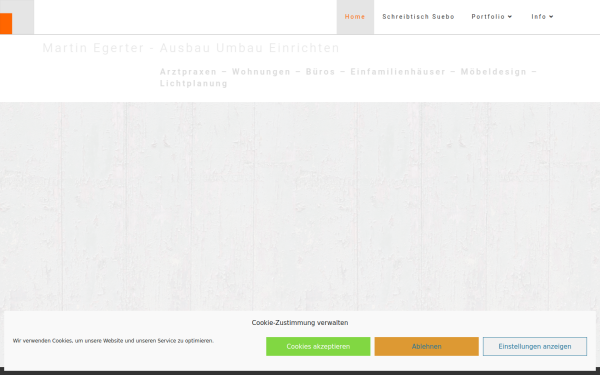This screenshot has height=375, width=600.
Task: Expand the Portfolio dropdown arrow
Action: click(x=510, y=16)
